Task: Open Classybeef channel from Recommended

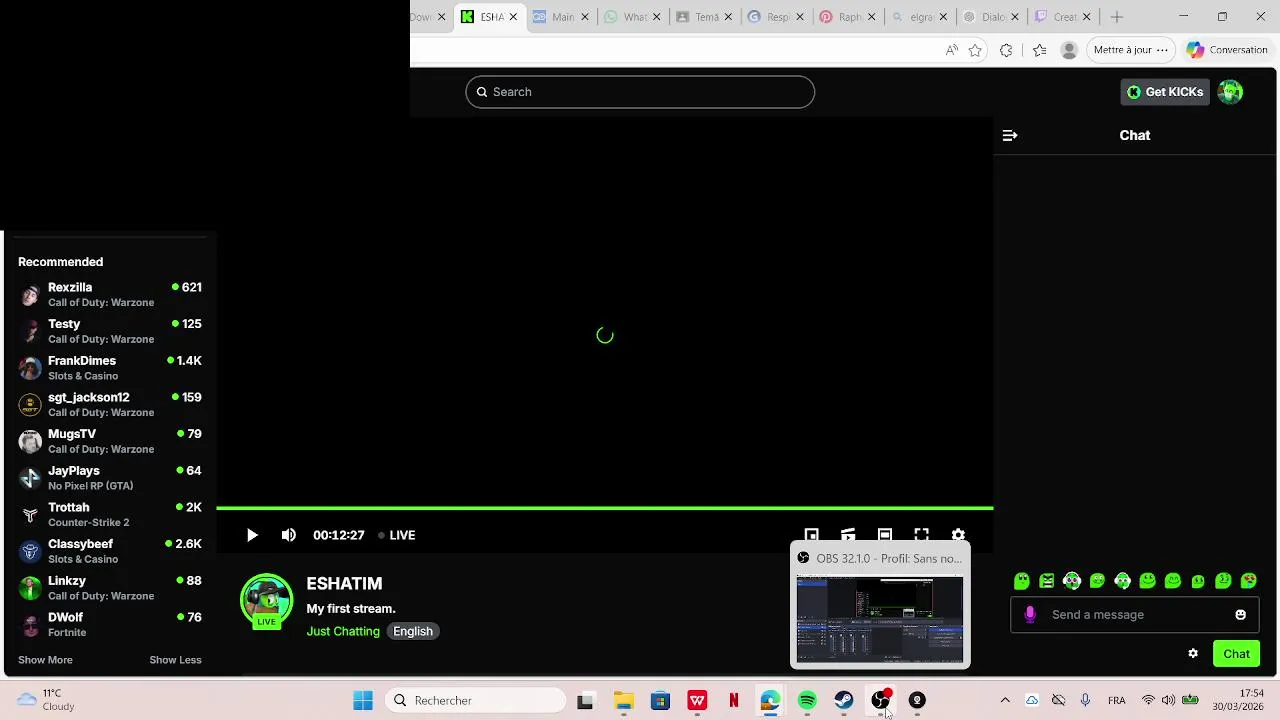Action: 110,551
